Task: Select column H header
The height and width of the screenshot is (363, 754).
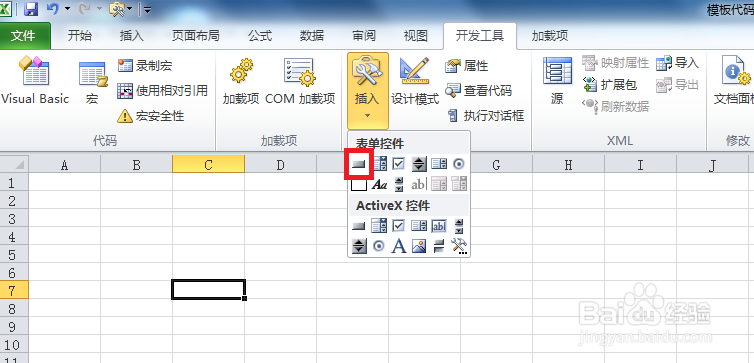Action: coord(568,165)
